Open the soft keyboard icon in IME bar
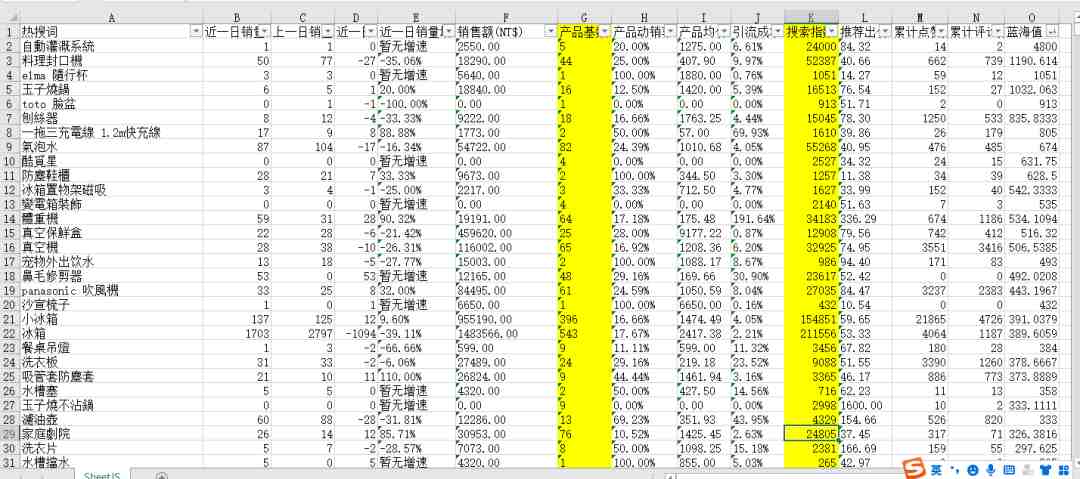Viewport: 1080px width, 479px height. tap(1008, 471)
